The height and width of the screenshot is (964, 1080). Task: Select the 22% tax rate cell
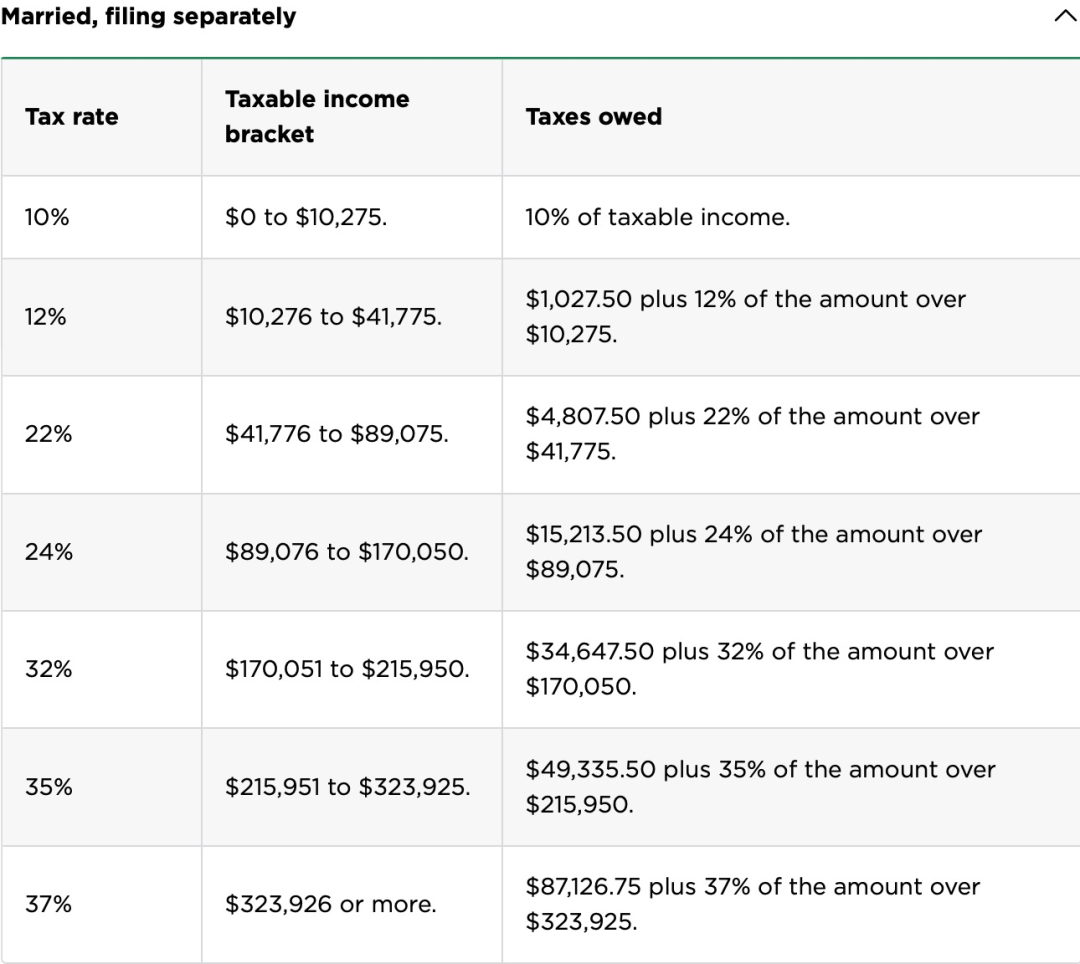click(48, 434)
